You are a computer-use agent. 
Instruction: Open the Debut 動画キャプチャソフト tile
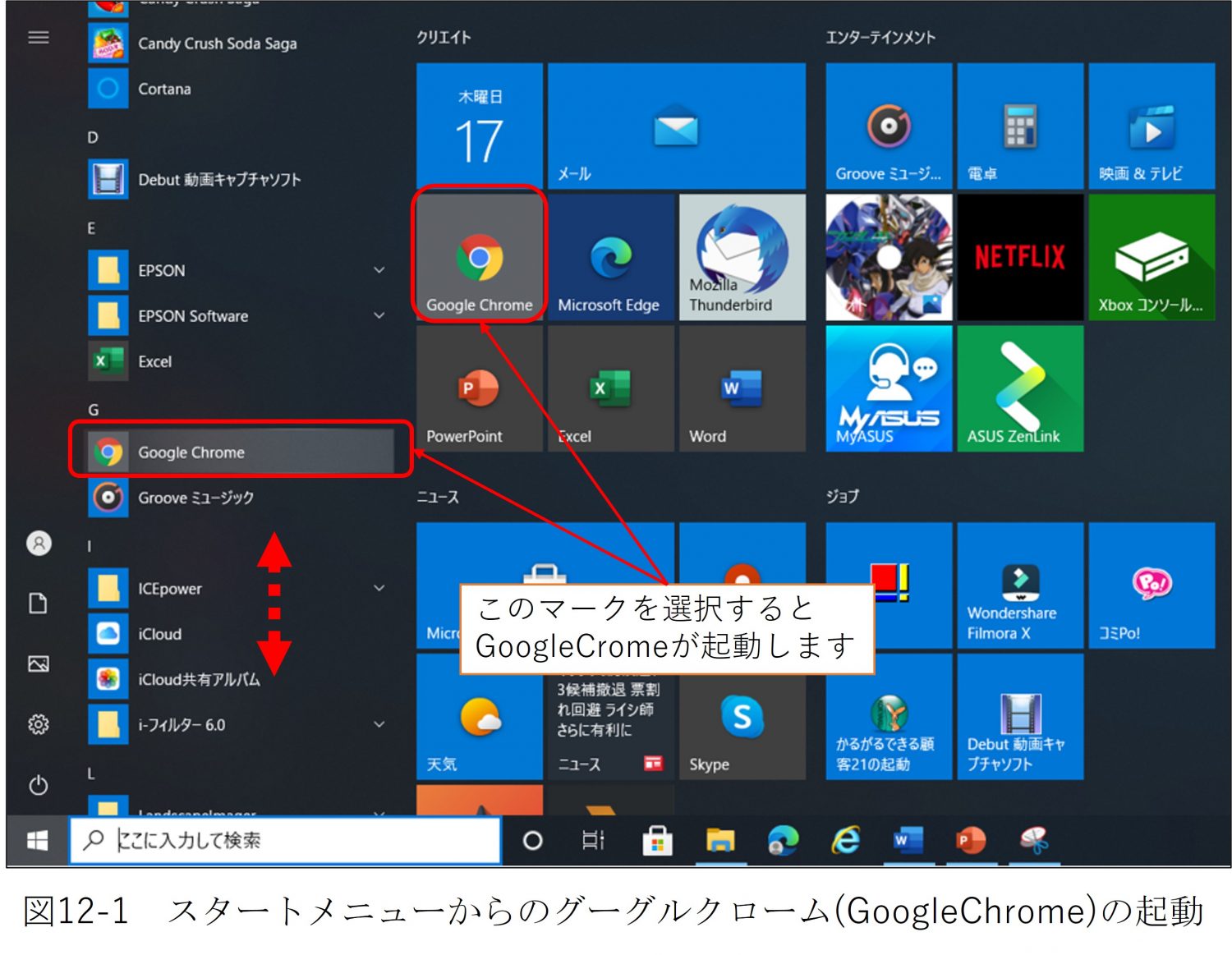point(1020,717)
